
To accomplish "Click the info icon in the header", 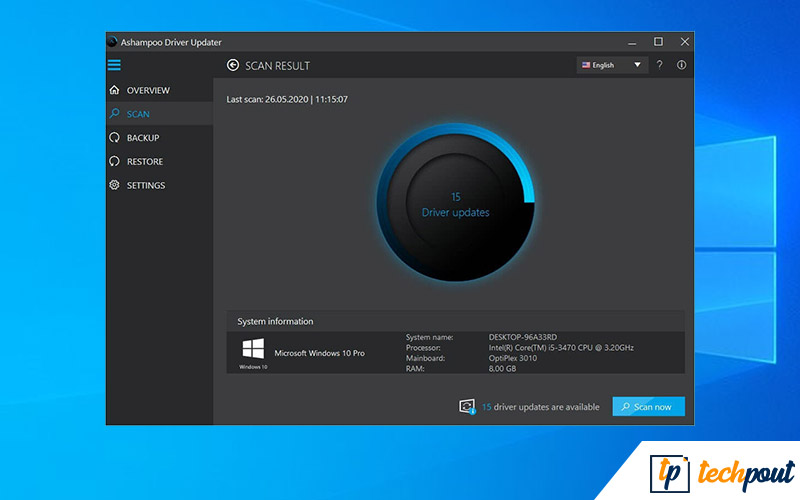I will 682,65.
